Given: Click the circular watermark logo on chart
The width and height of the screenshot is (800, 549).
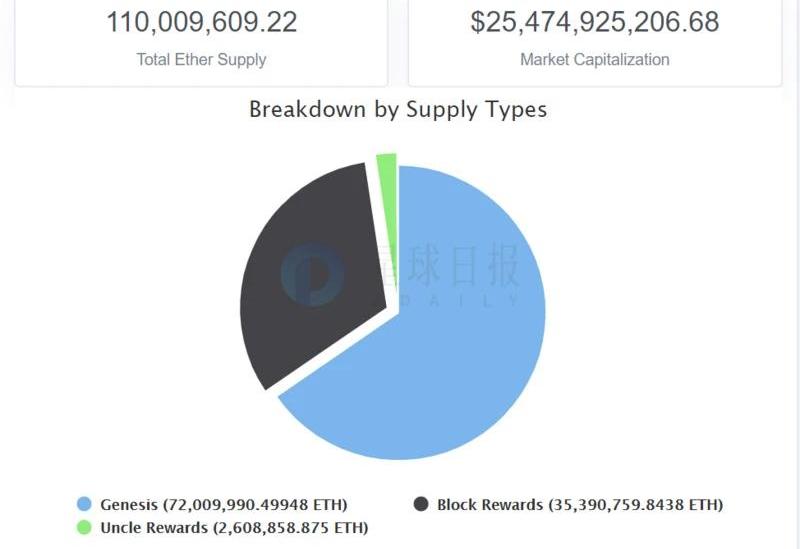Looking at the screenshot, I should 312,274.
